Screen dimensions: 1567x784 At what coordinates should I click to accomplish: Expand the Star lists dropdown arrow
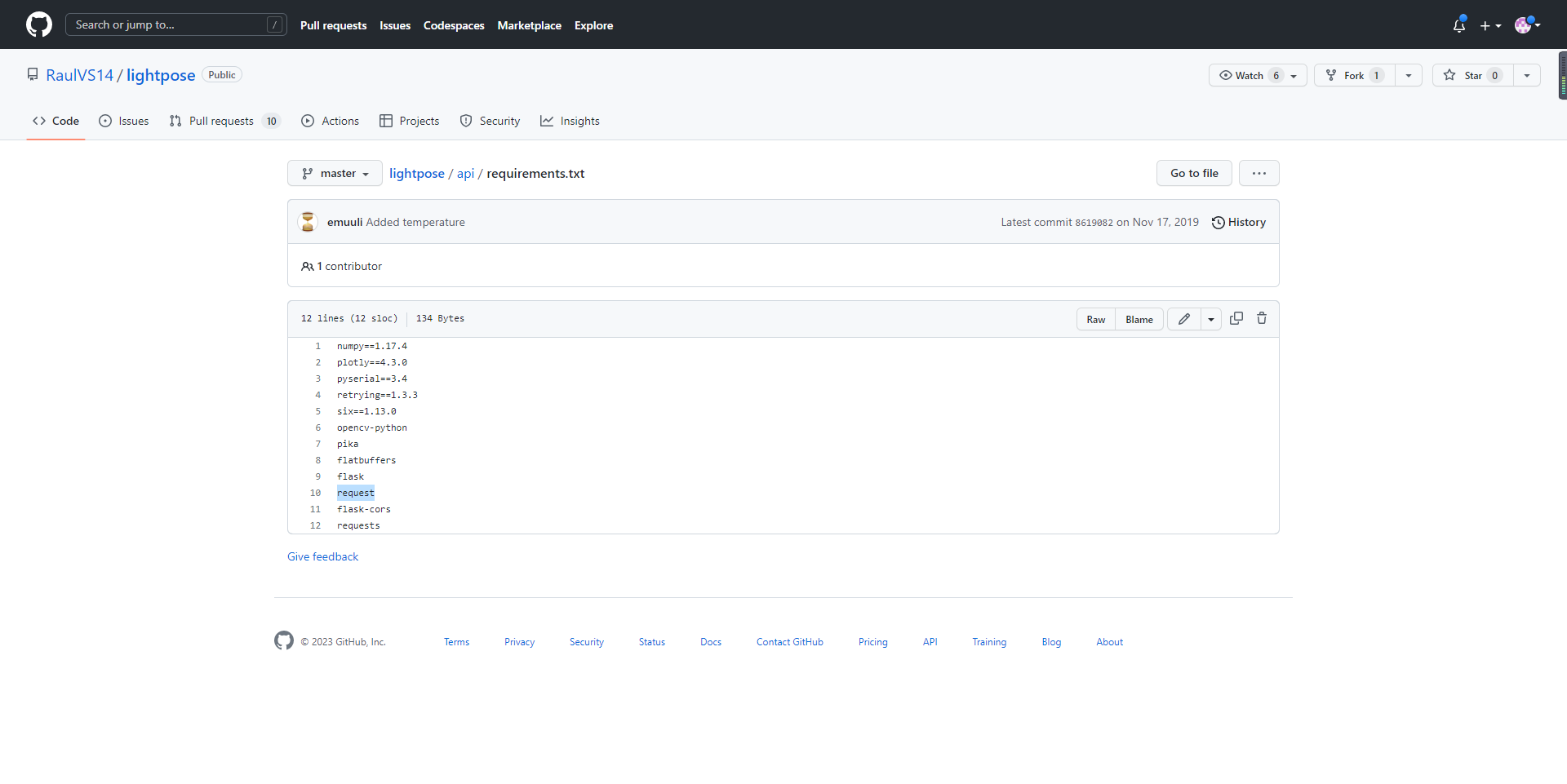click(x=1527, y=75)
